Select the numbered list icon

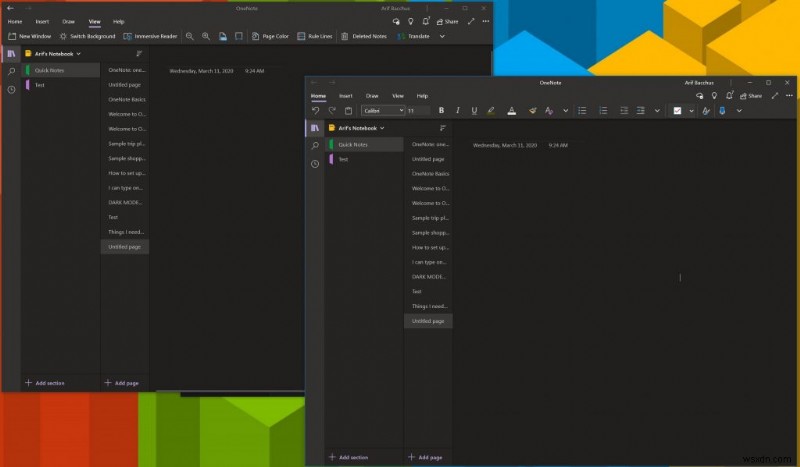[603, 110]
